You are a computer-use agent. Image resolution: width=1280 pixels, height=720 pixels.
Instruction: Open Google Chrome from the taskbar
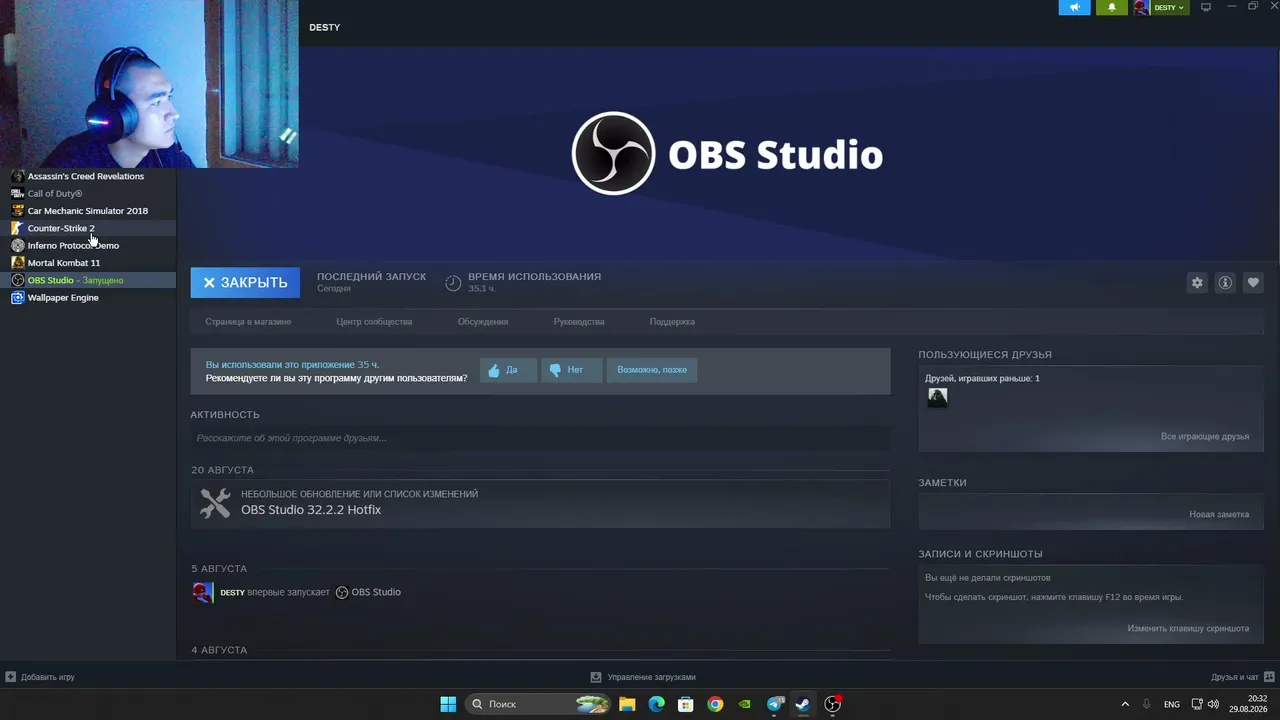coord(715,704)
